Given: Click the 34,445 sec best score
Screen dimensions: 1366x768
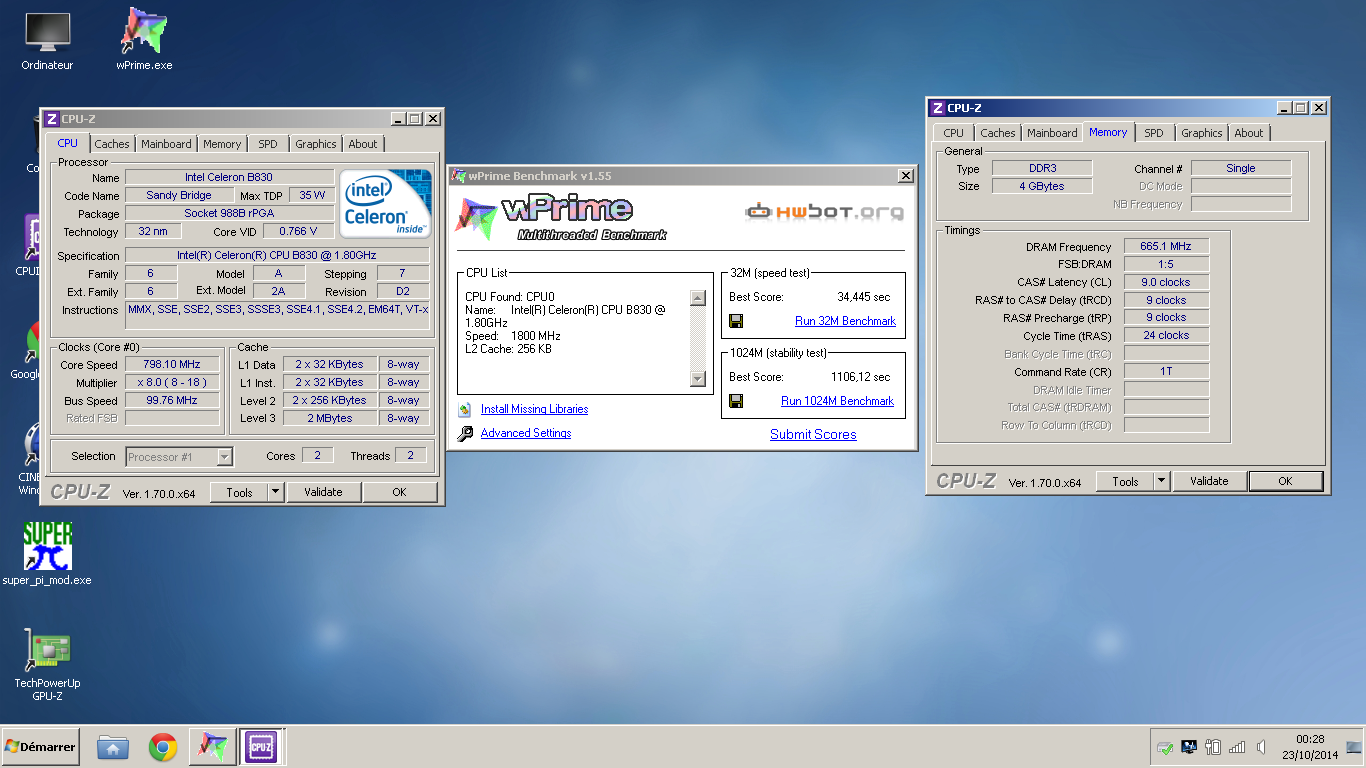Looking at the screenshot, I should [x=864, y=297].
